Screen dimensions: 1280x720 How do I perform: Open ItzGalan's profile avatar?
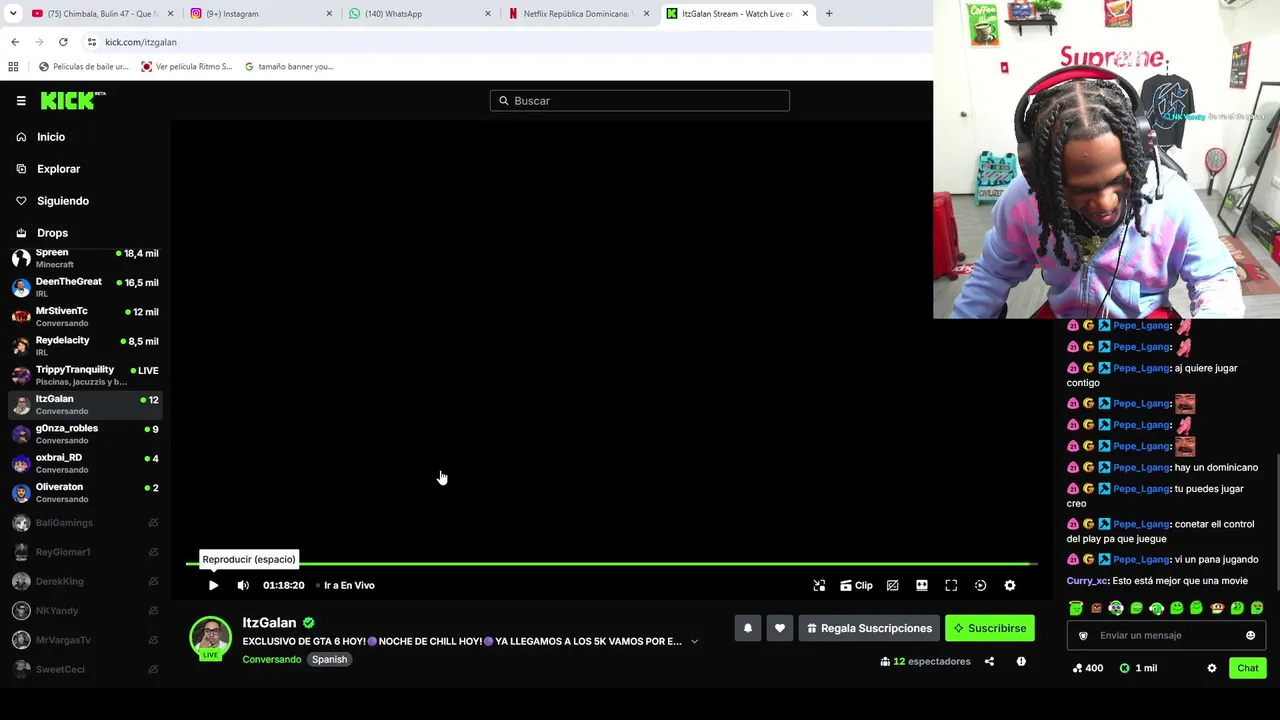(x=210, y=637)
